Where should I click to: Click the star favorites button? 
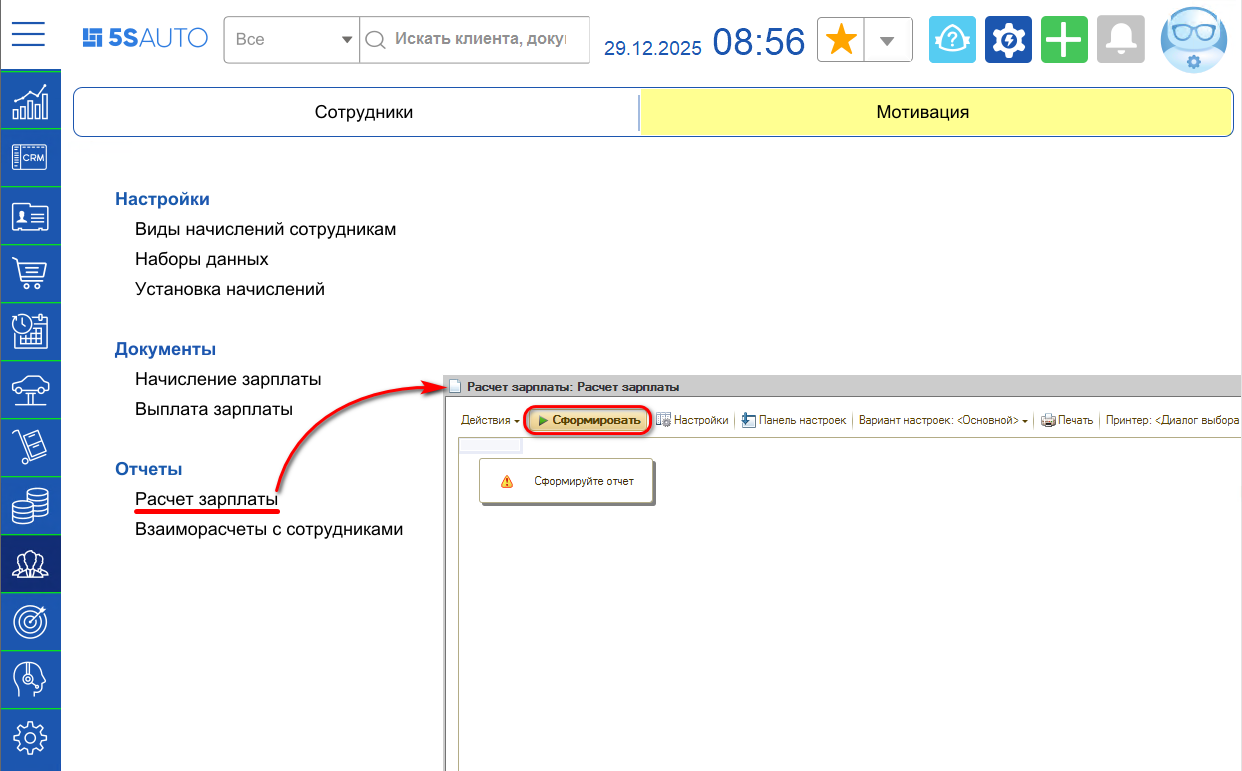(x=841, y=40)
